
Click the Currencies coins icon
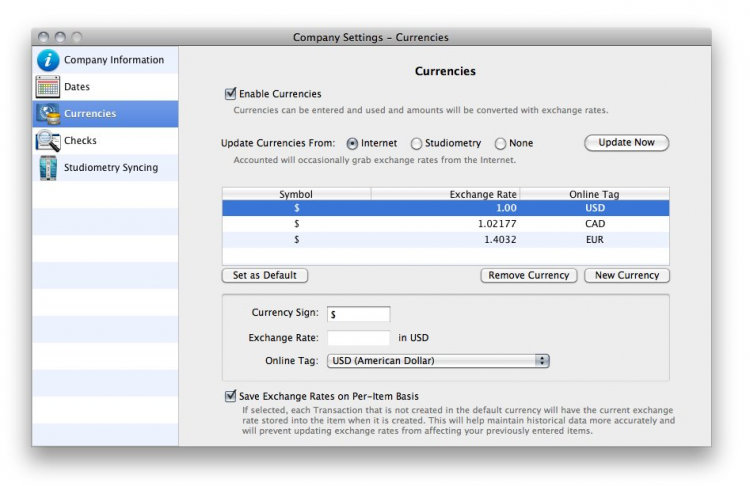(48, 114)
